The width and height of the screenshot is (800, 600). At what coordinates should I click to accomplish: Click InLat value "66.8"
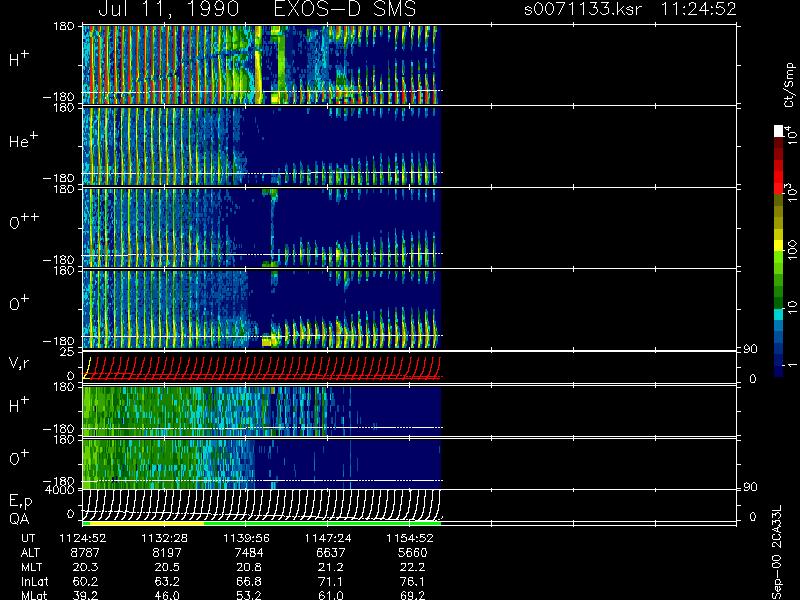pyautogui.click(x=248, y=581)
